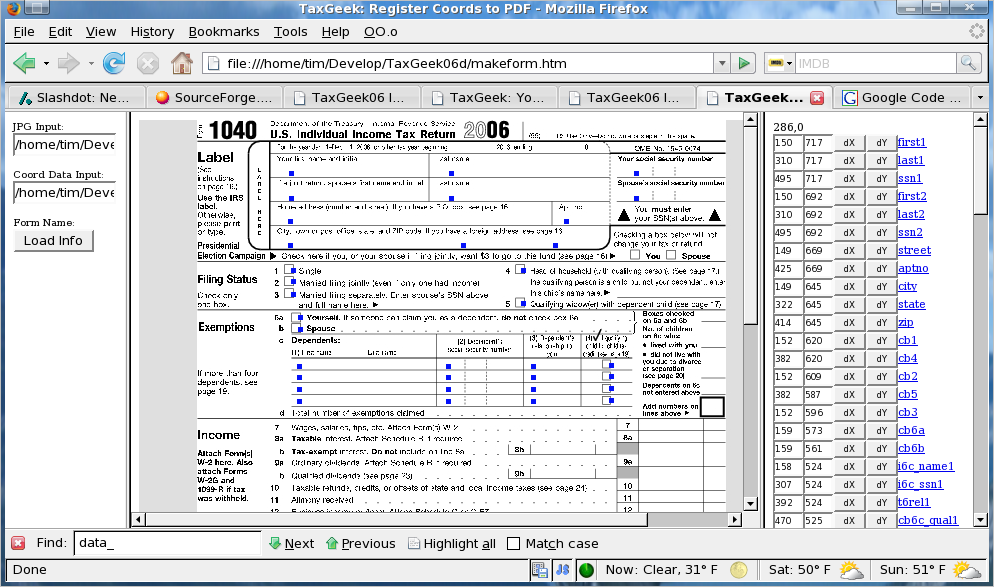Click the first1 field link
The width and height of the screenshot is (994, 587).
(911, 143)
